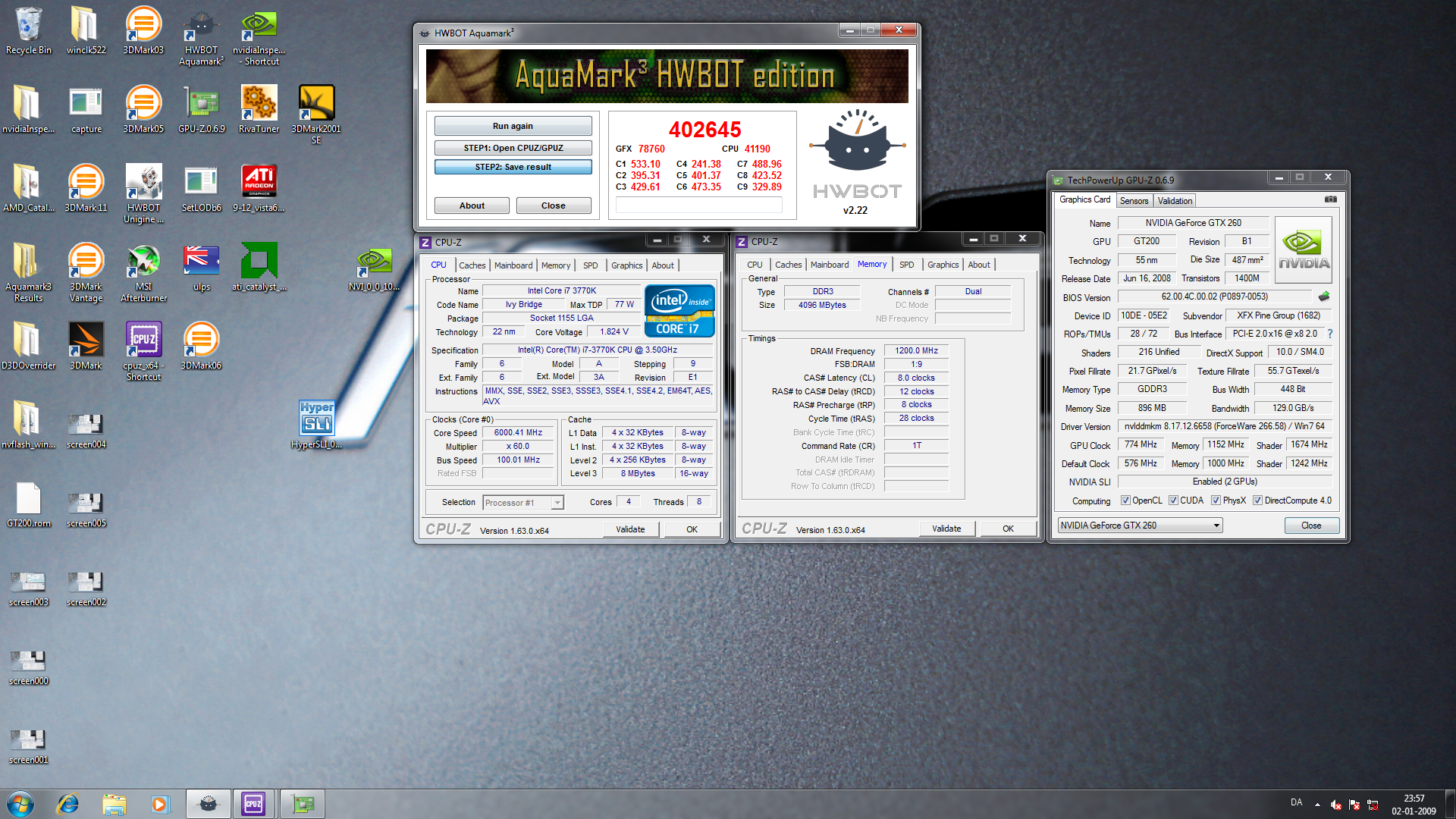Image resolution: width=1456 pixels, height=819 pixels.
Task: Open Validation tab in GPU-Z
Action: [x=1175, y=201]
